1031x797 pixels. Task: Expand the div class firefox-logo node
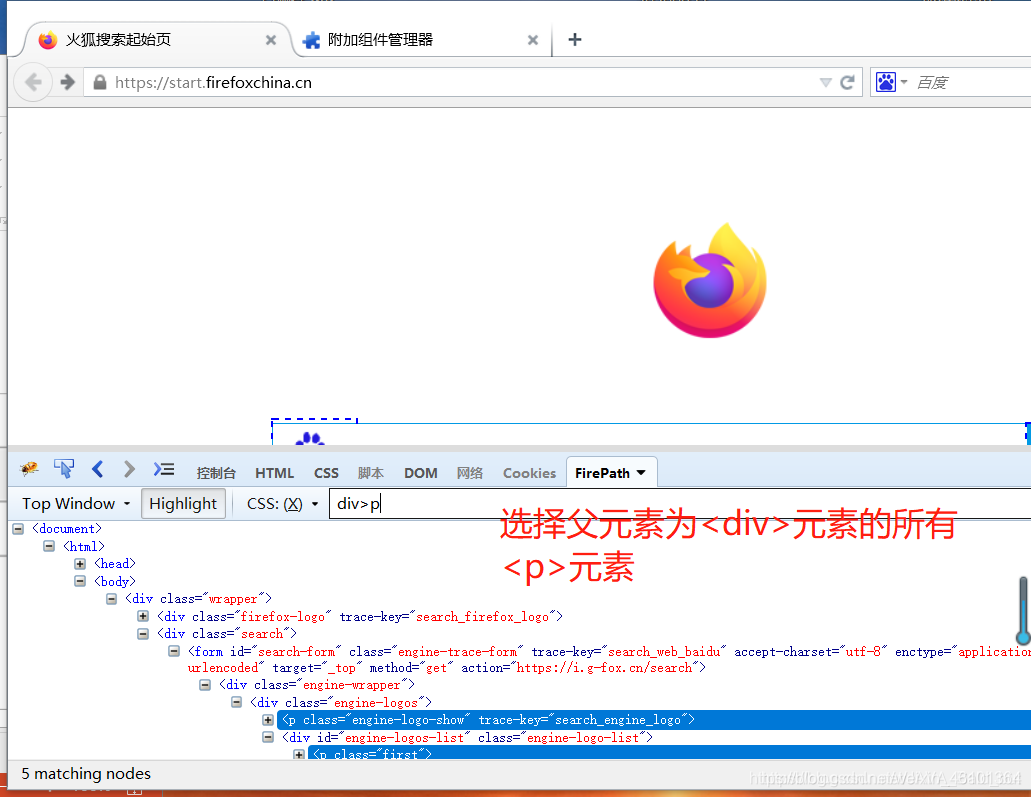click(143, 616)
